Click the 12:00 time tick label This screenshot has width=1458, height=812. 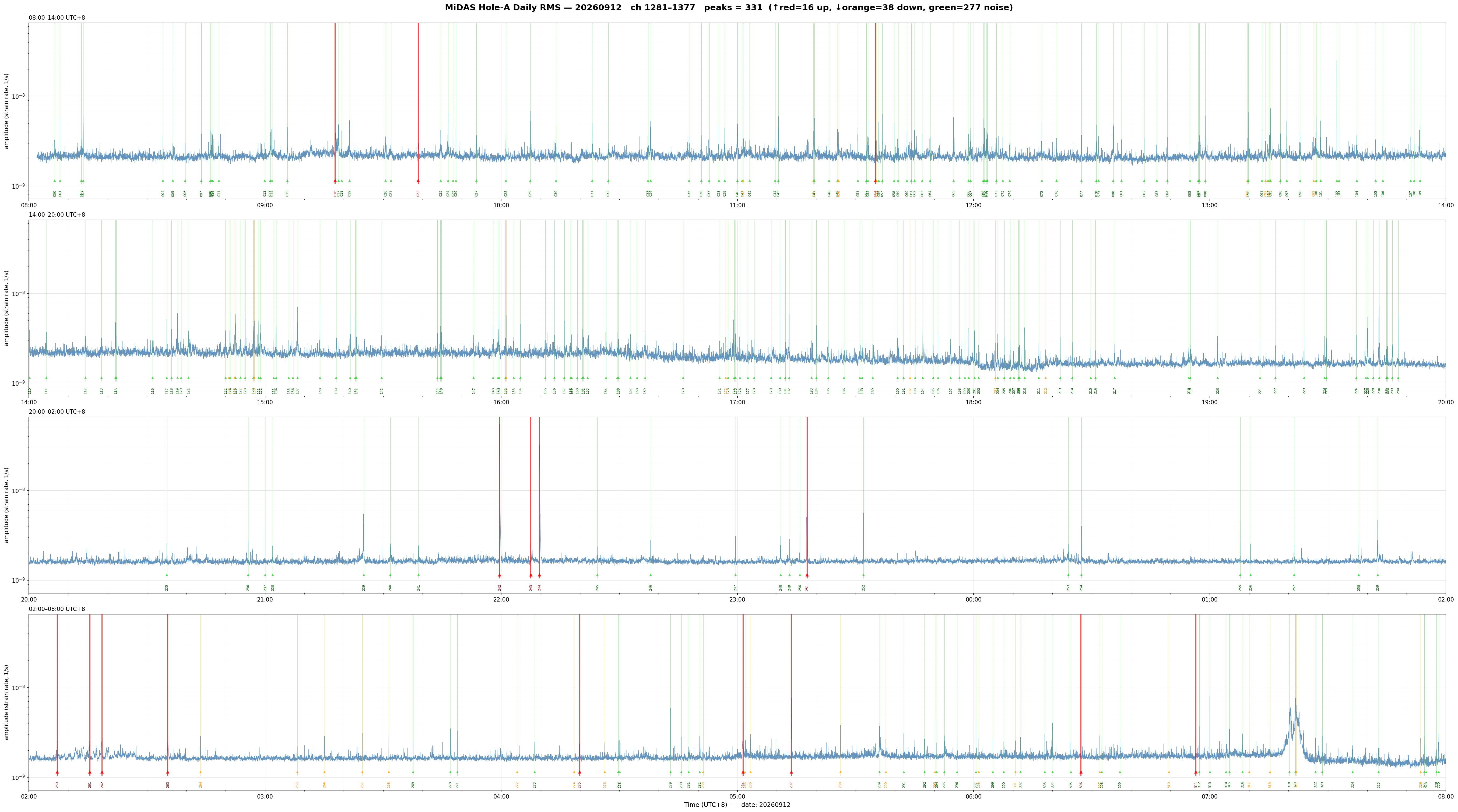coord(974,205)
